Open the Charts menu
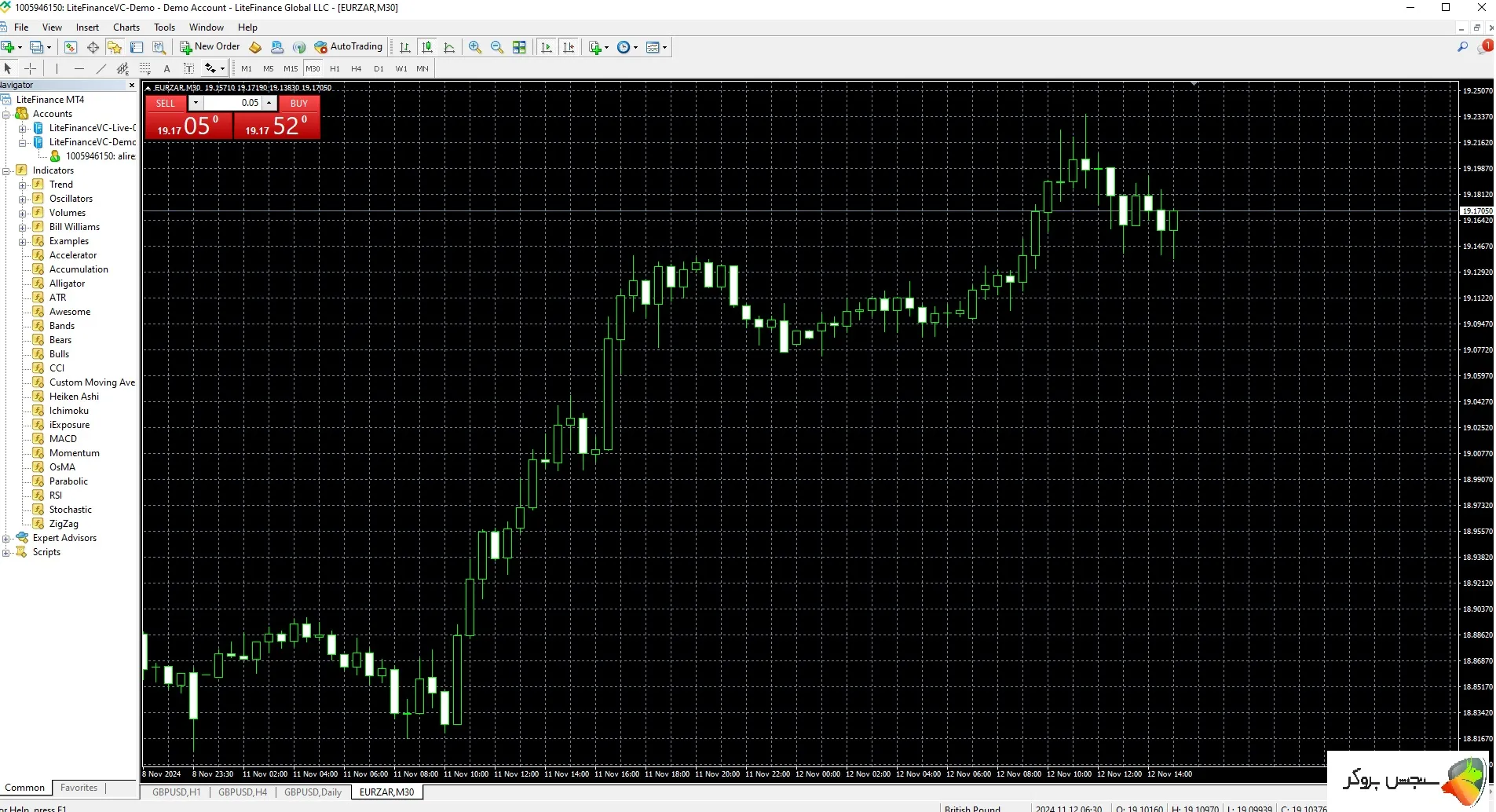The height and width of the screenshot is (812, 1496). [x=126, y=27]
